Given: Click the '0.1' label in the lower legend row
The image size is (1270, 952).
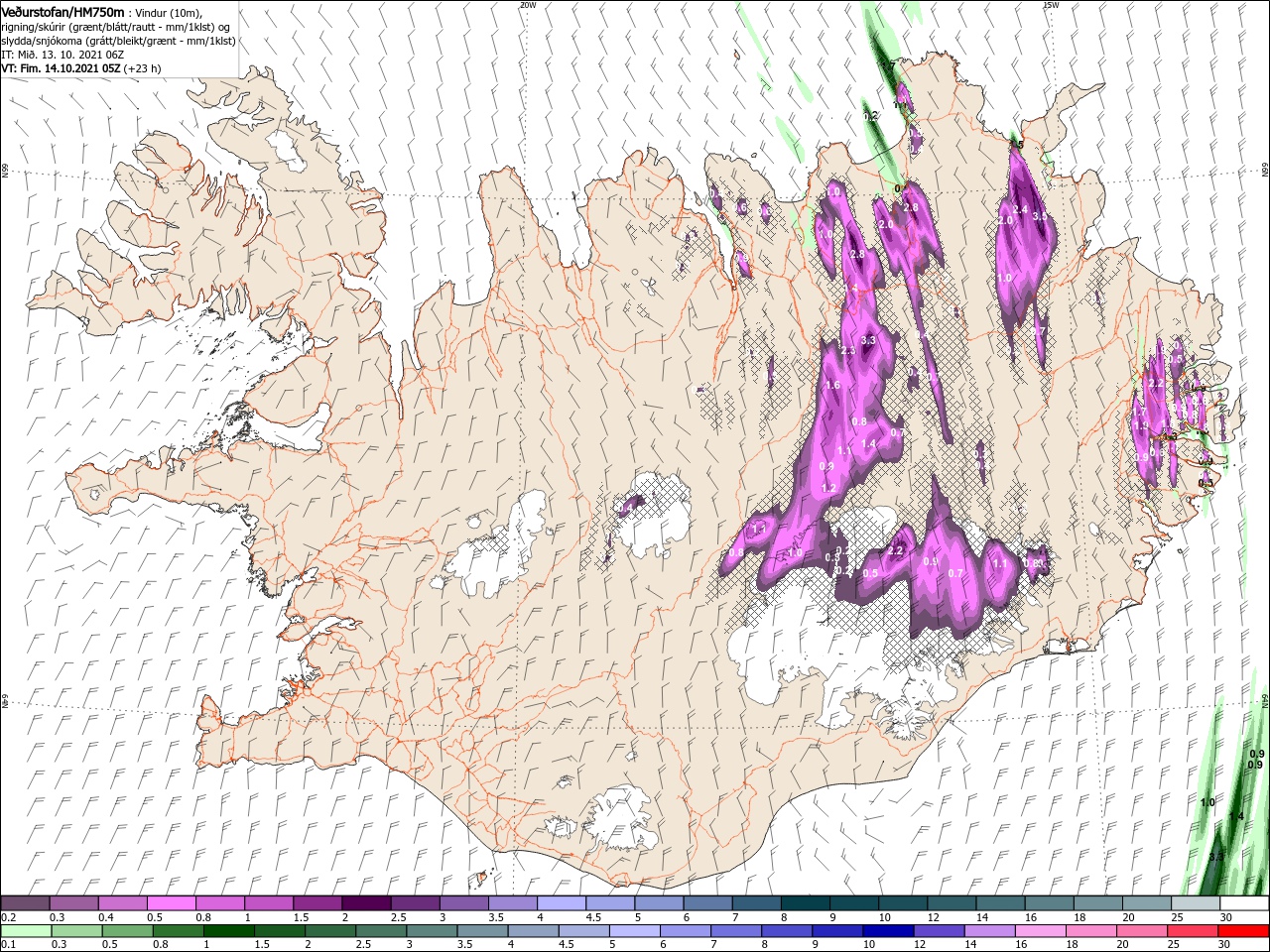Looking at the screenshot, I should (x=8, y=945).
